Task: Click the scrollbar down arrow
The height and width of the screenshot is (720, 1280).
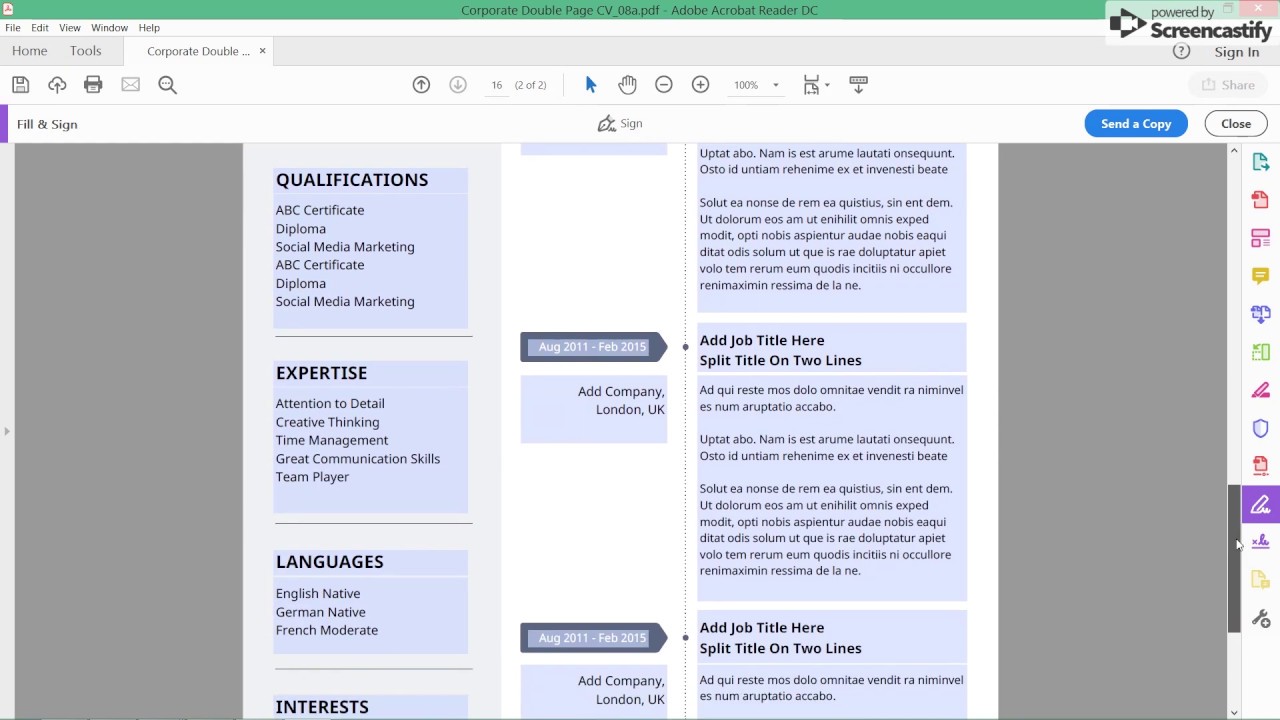Action: pyautogui.click(x=1234, y=712)
